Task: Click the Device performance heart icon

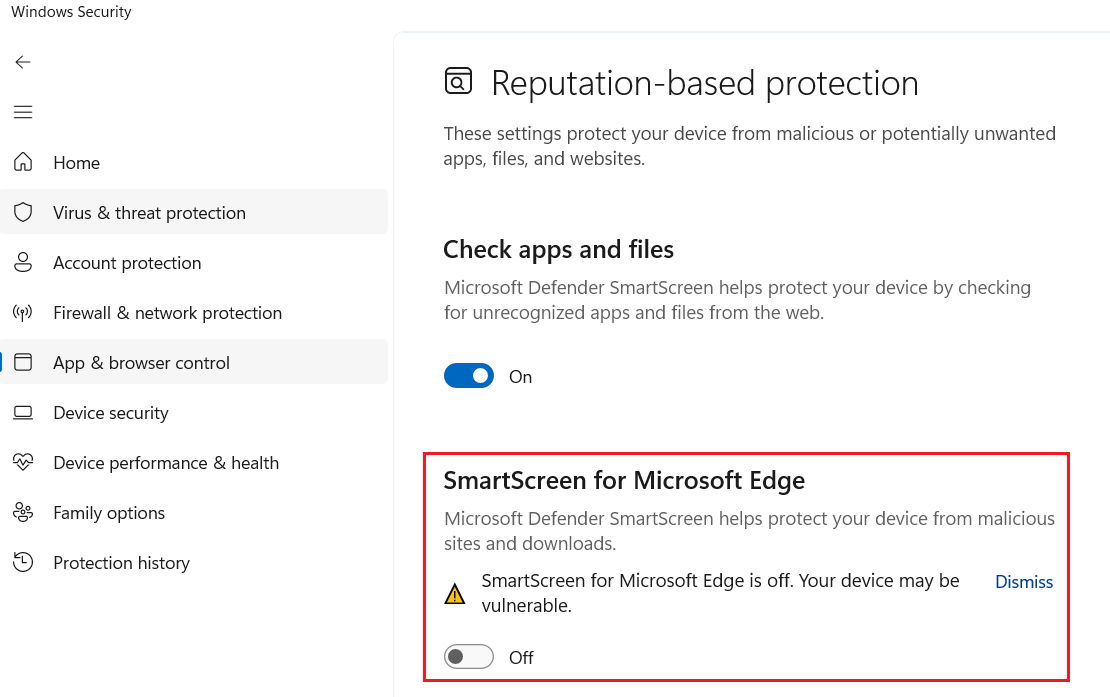Action: coord(23,462)
